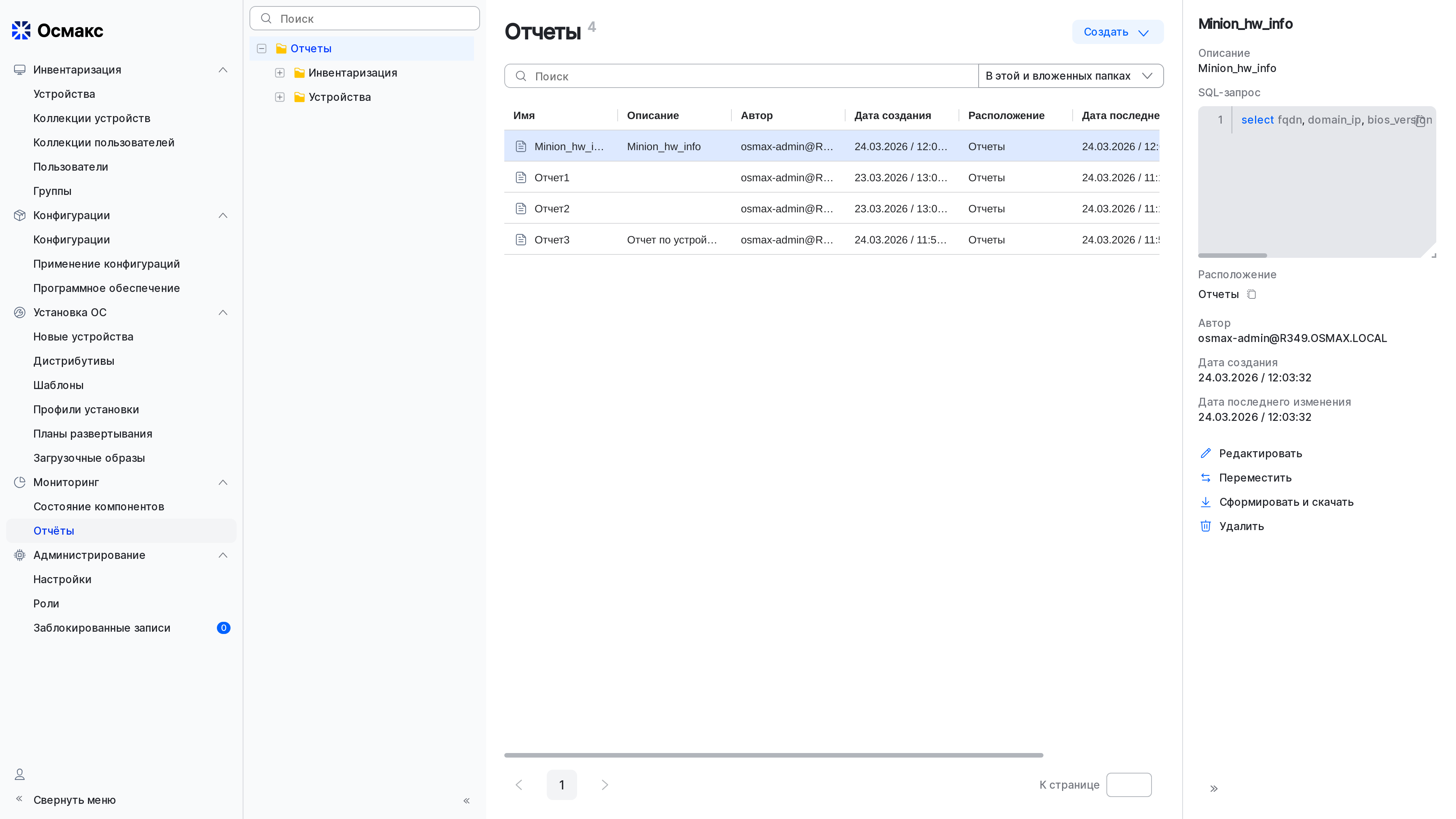Screen dimensions: 1456x819
Task: Collapse the details panel with the double arrow
Action: (1213, 789)
